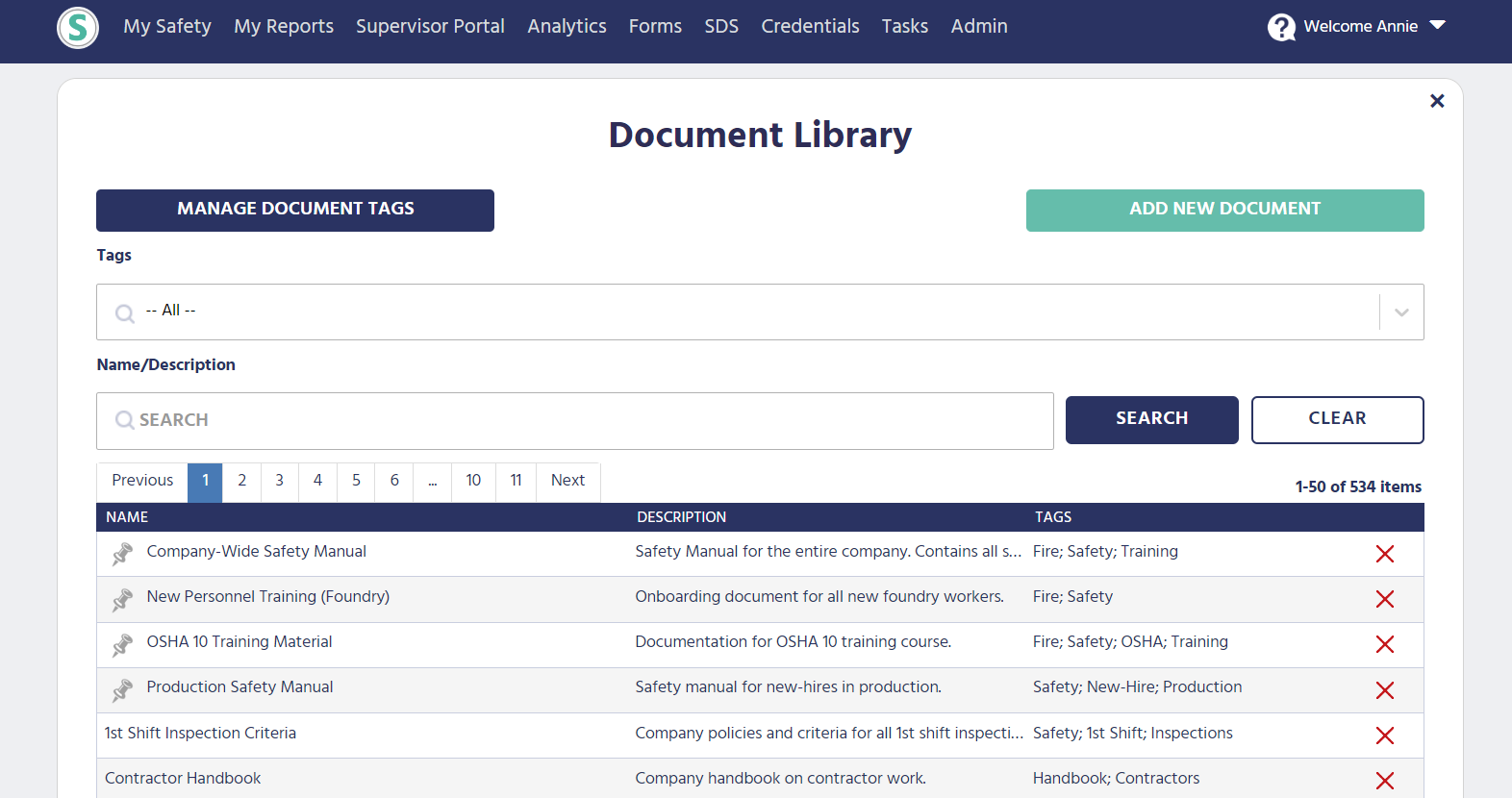This screenshot has height=798, width=1512.
Task: Open the Admin menu
Action: tap(979, 26)
